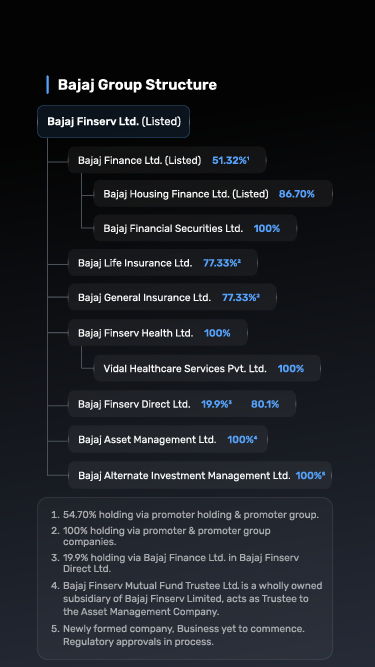Click the Bajaj Group Structure heading

tap(137, 85)
